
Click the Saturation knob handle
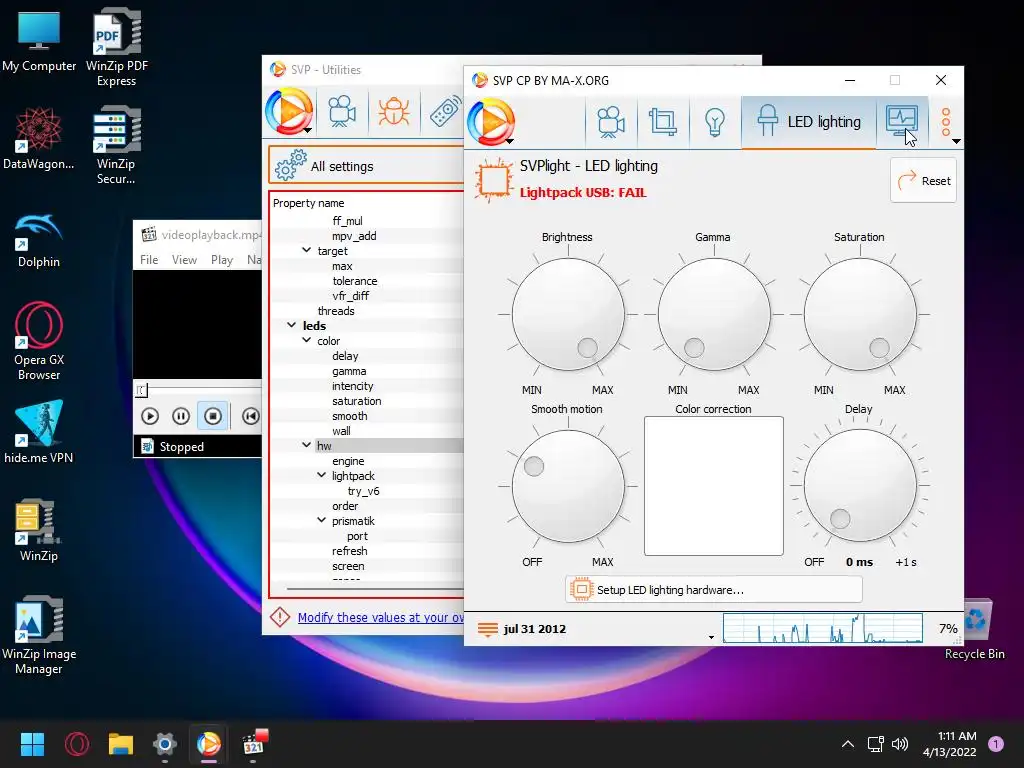click(879, 347)
